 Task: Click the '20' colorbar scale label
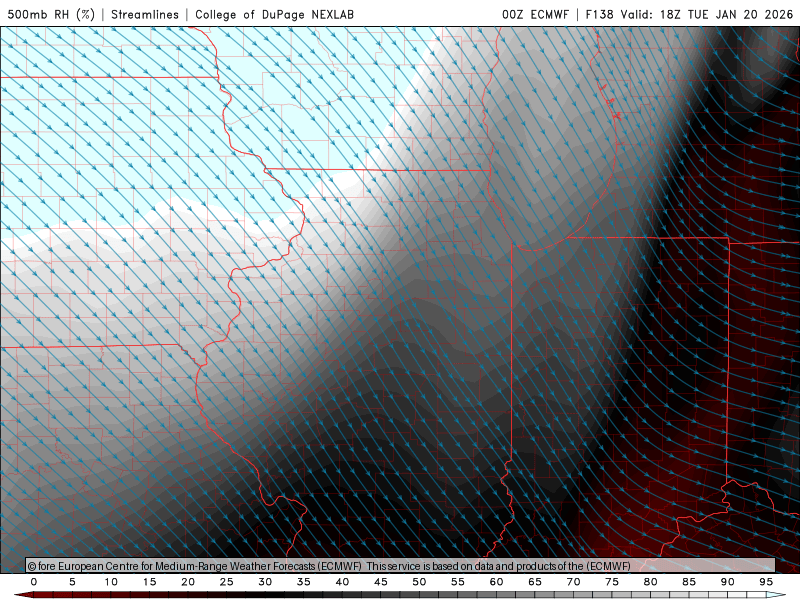pos(188,582)
